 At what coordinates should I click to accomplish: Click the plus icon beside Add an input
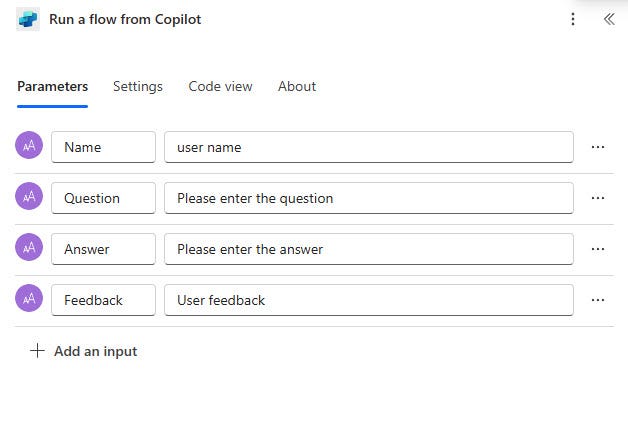coord(37,350)
